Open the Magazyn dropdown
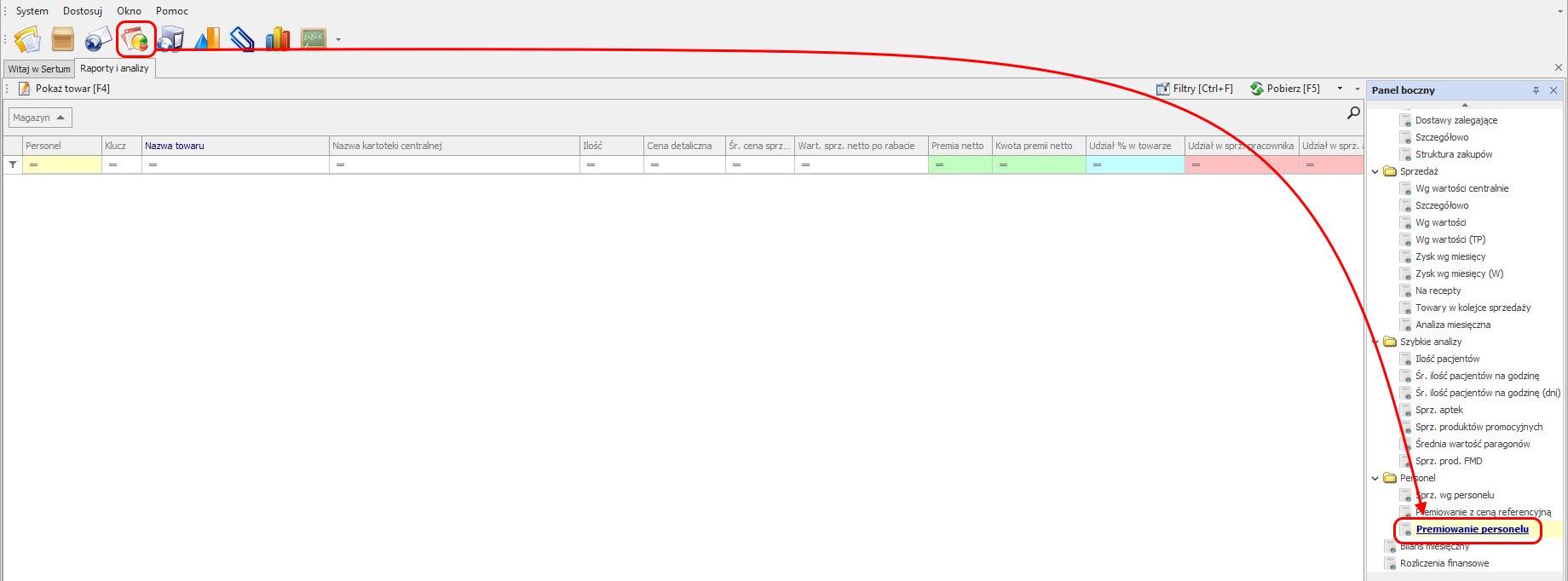Viewport: 1568px width, 581px height. (40, 118)
